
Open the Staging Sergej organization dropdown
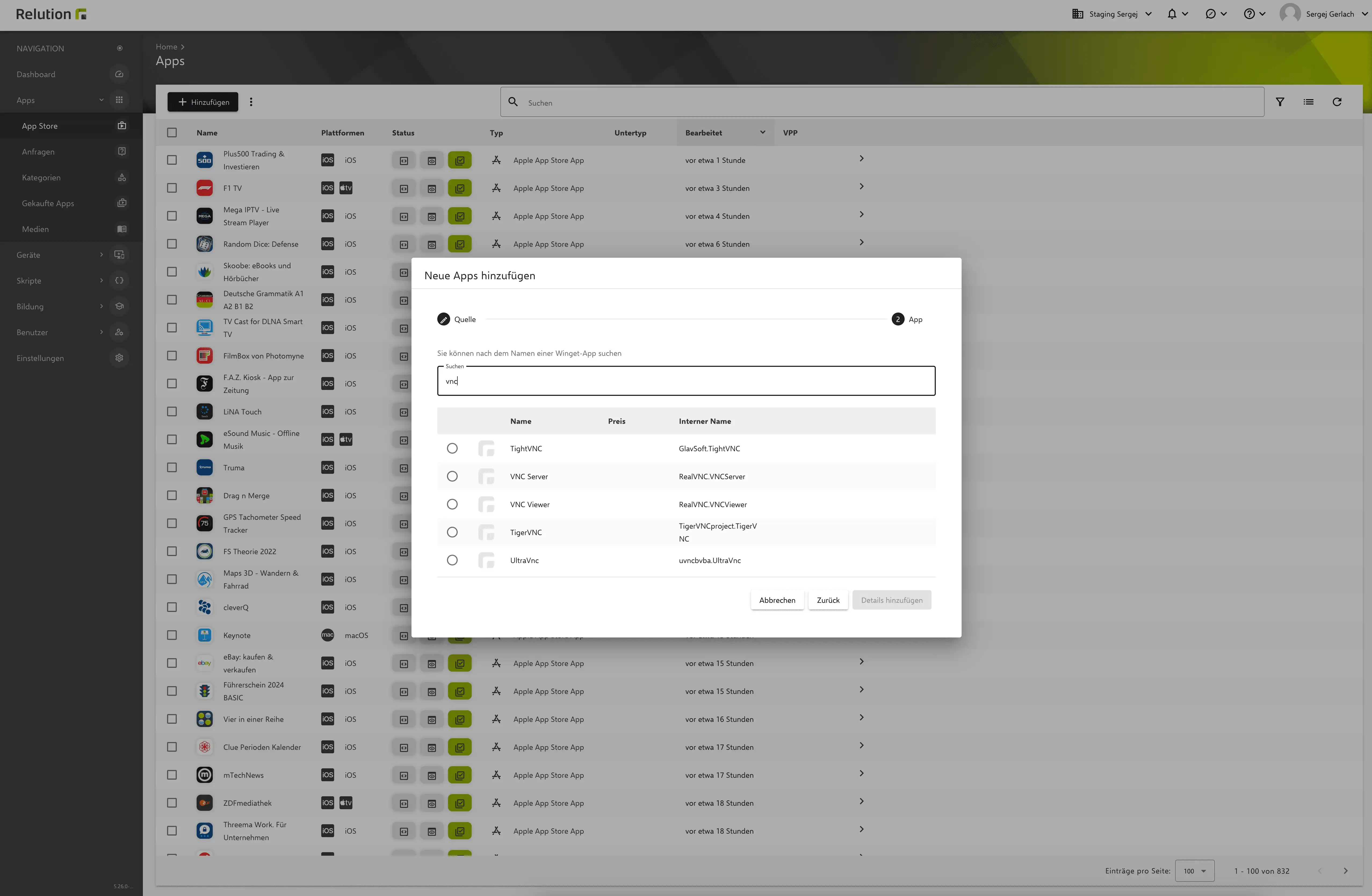click(1112, 14)
